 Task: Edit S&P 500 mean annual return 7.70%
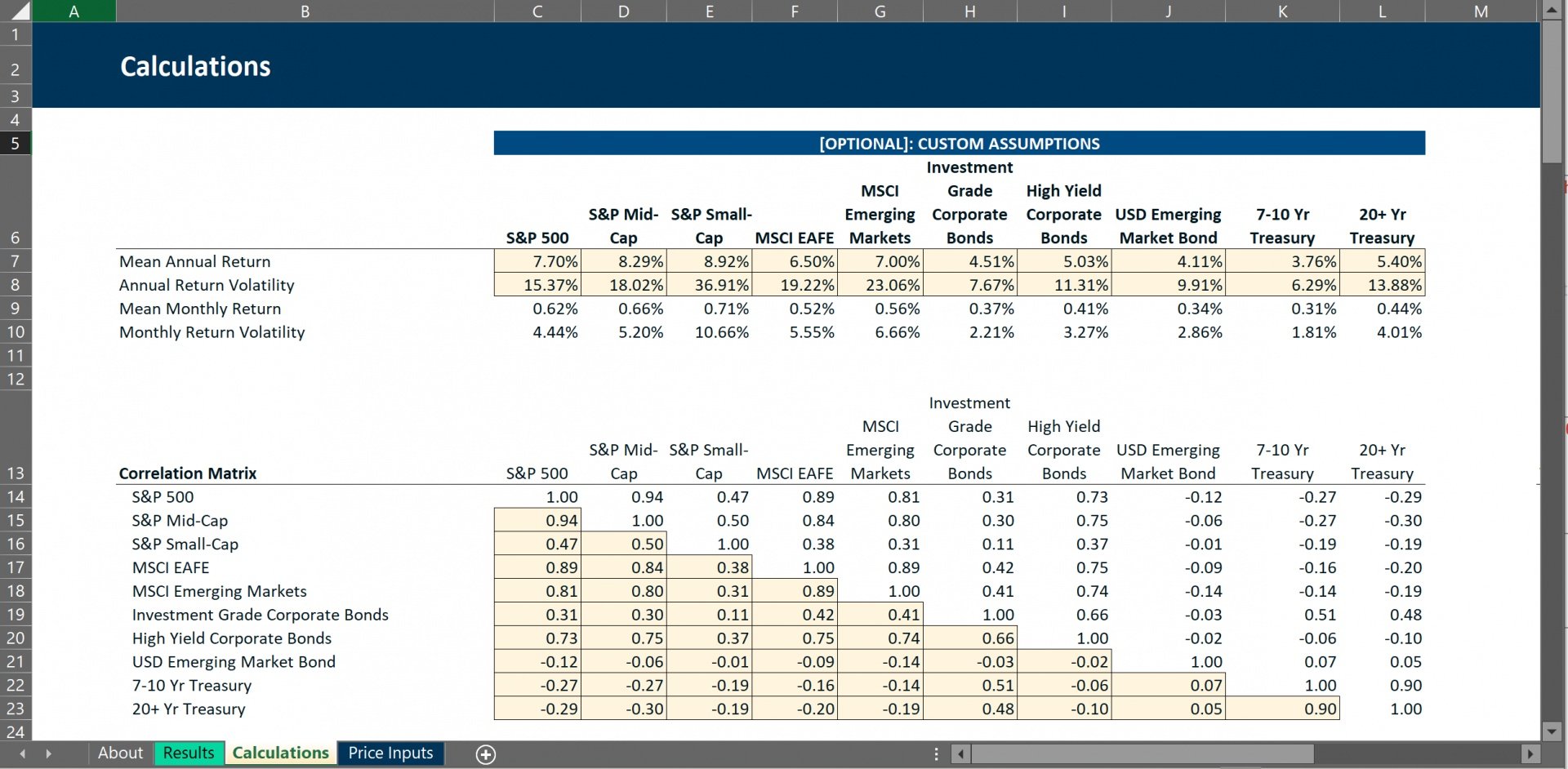[537, 261]
